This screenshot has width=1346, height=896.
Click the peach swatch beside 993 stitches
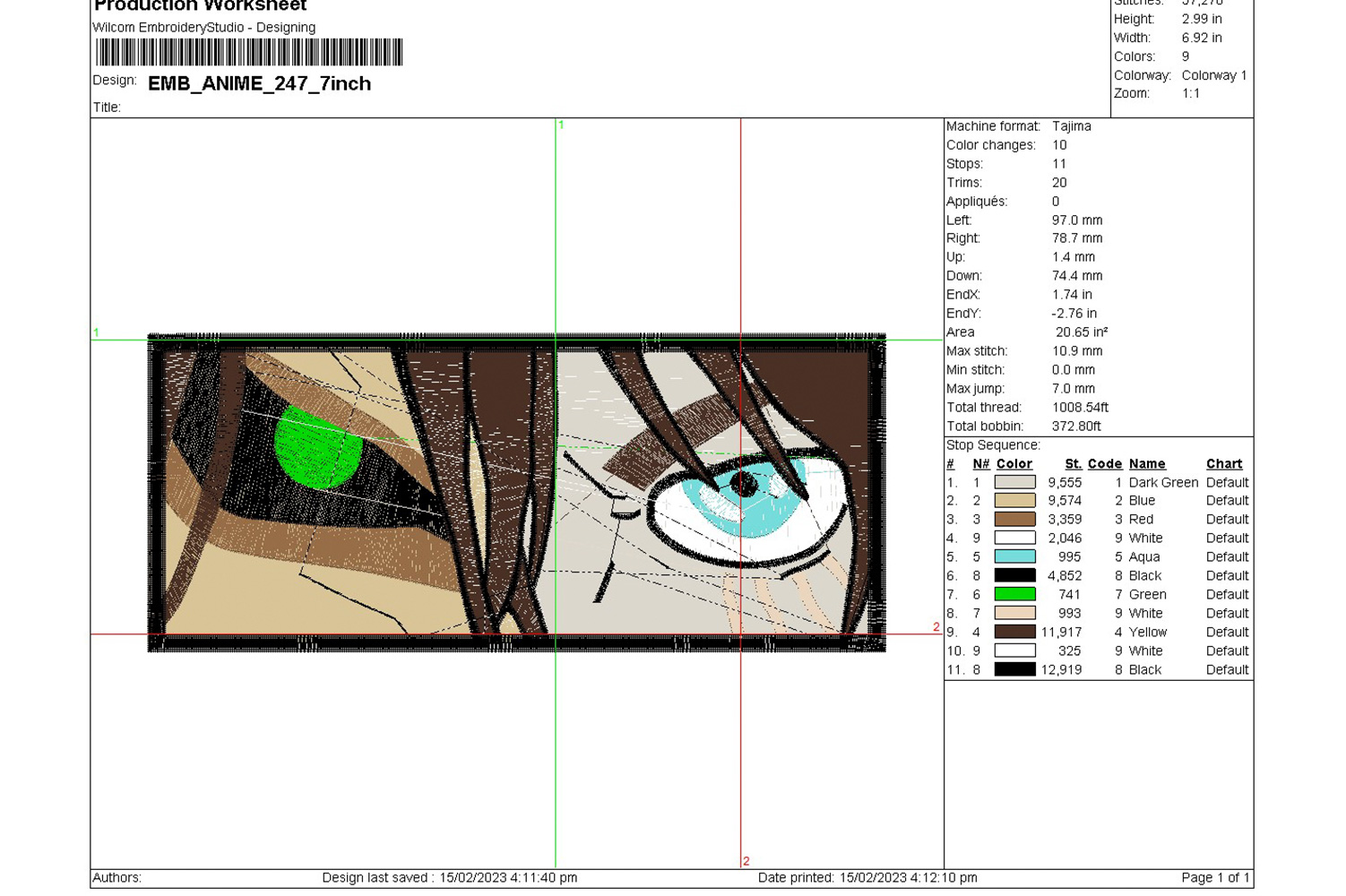pyautogui.click(x=1014, y=613)
